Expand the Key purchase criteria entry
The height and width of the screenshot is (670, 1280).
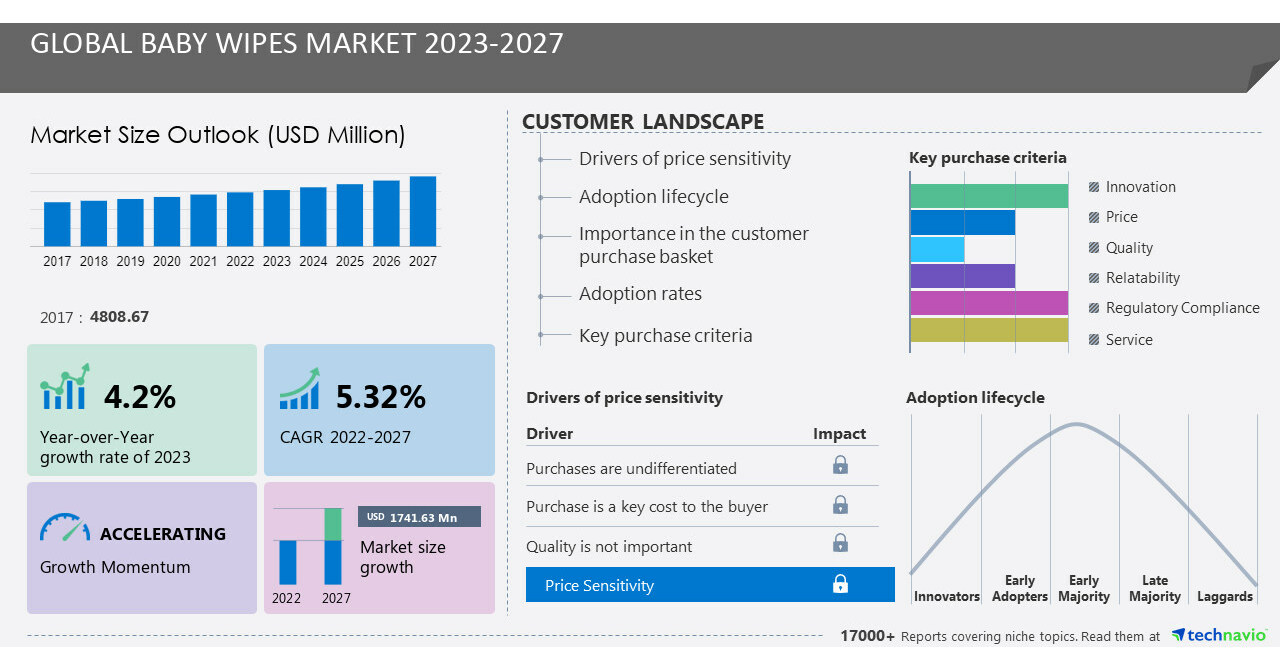pyautogui.click(x=664, y=335)
